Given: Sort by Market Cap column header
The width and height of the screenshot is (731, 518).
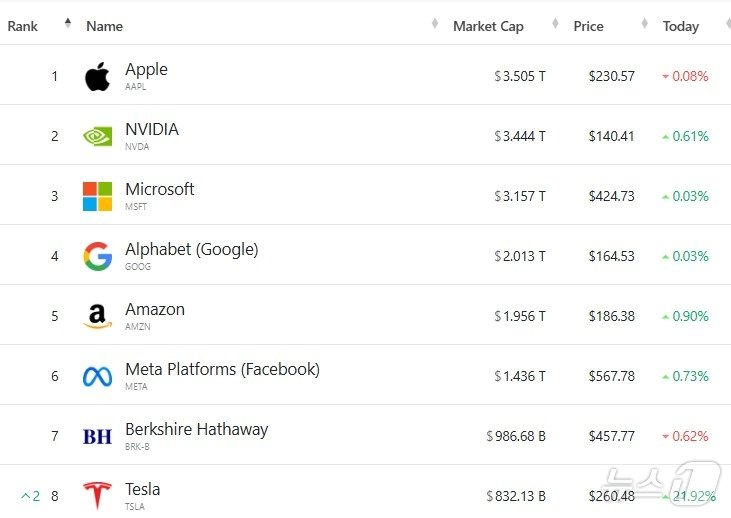Looking at the screenshot, I should point(488,26).
